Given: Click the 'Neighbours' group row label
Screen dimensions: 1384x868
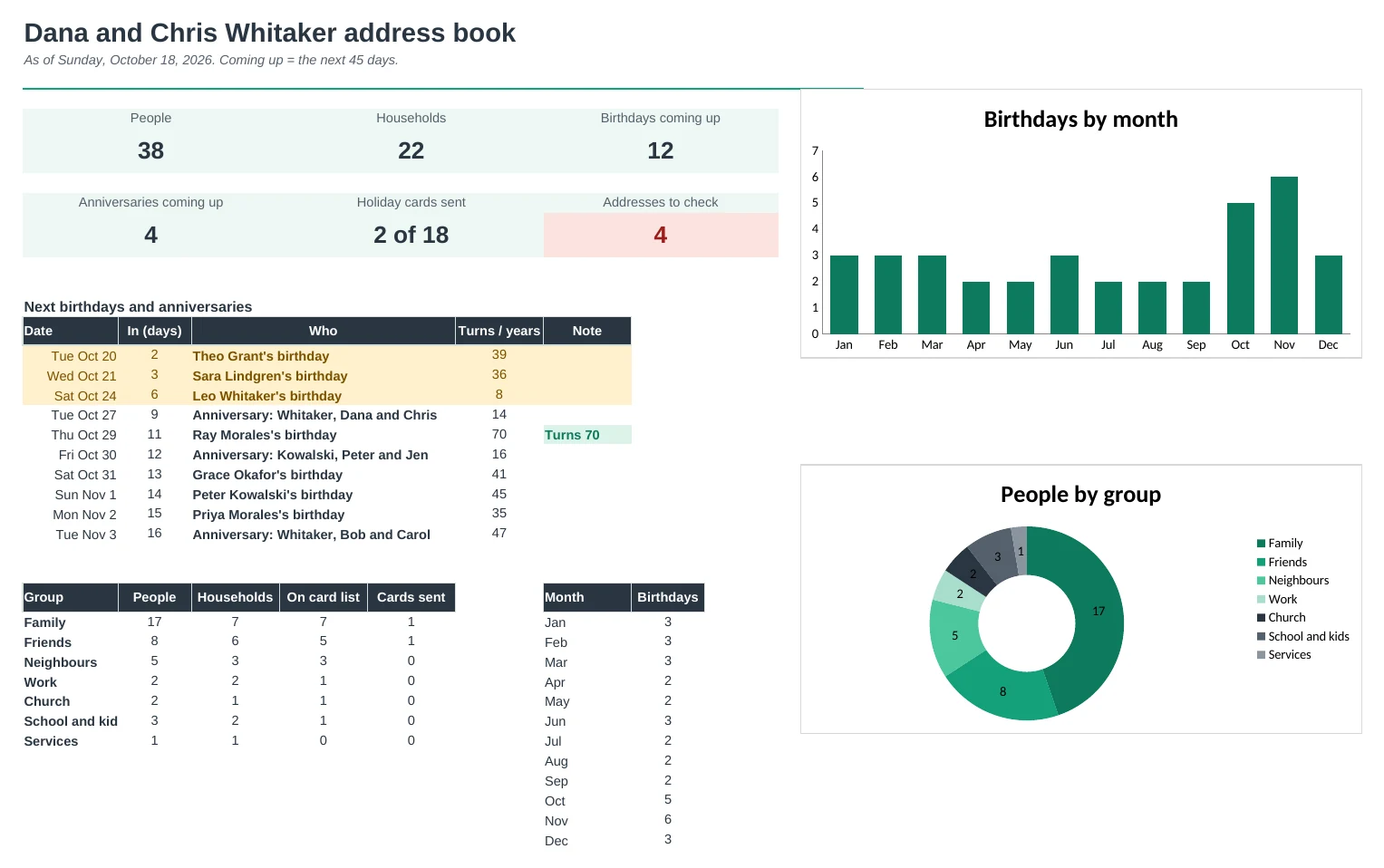Looking at the screenshot, I should pyautogui.click(x=61, y=662).
